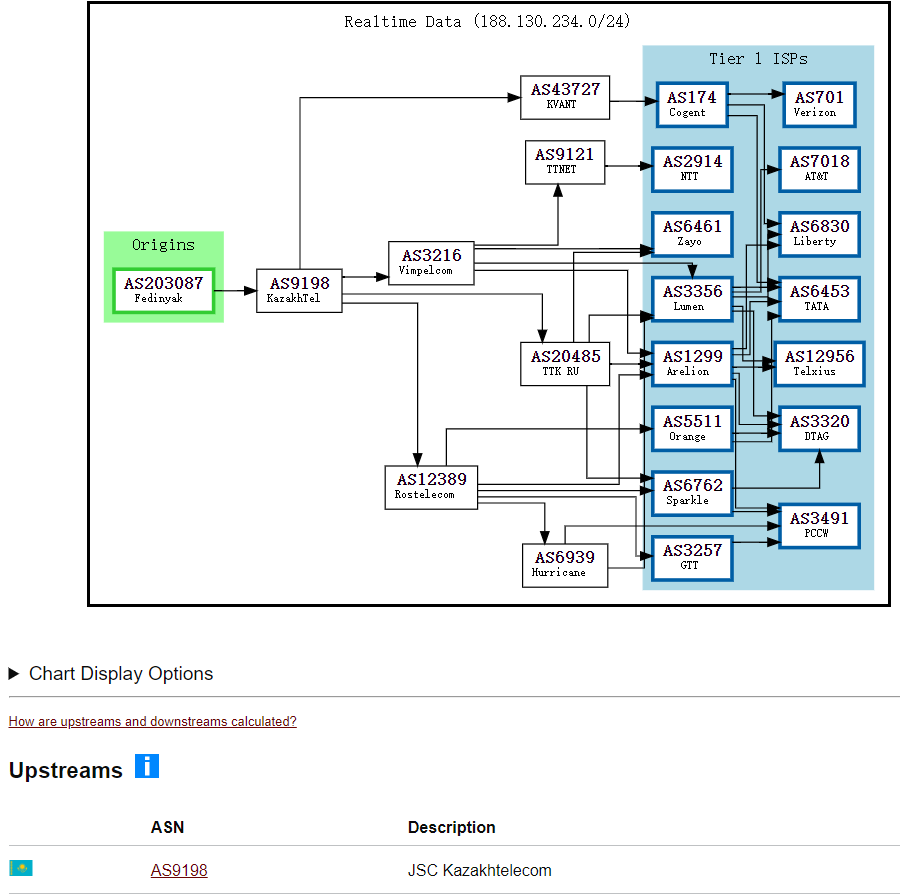Click the blue info icon beside Upstreams
Screen dimensions: 900x895
(147, 766)
